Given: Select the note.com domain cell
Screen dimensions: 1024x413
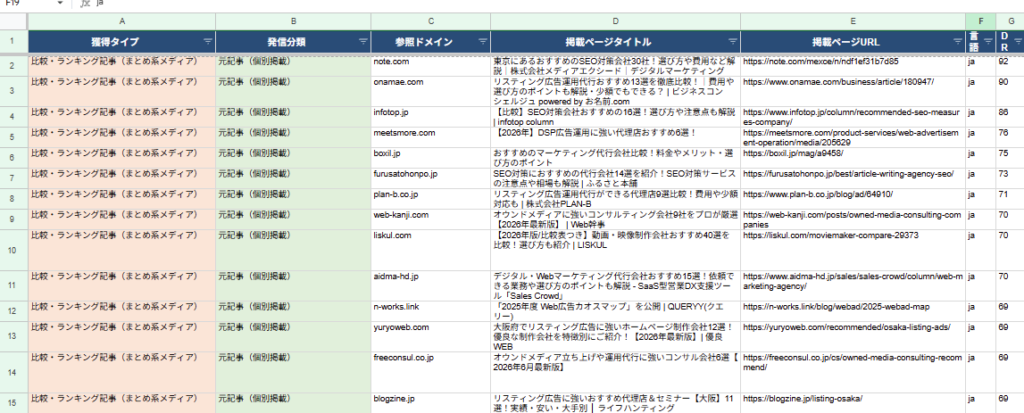Looking at the screenshot, I should 431,65.
